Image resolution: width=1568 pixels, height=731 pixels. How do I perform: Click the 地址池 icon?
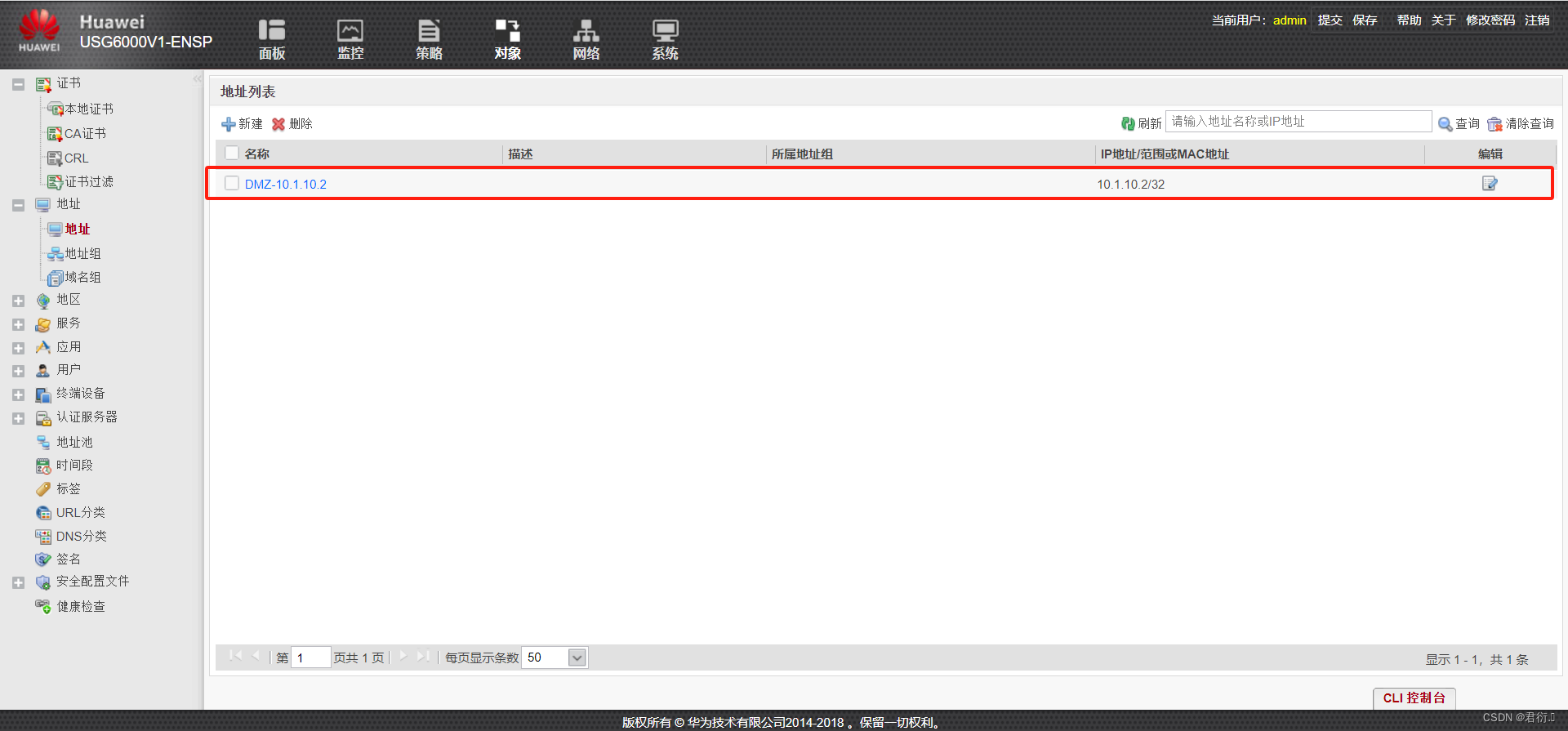[43, 442]
